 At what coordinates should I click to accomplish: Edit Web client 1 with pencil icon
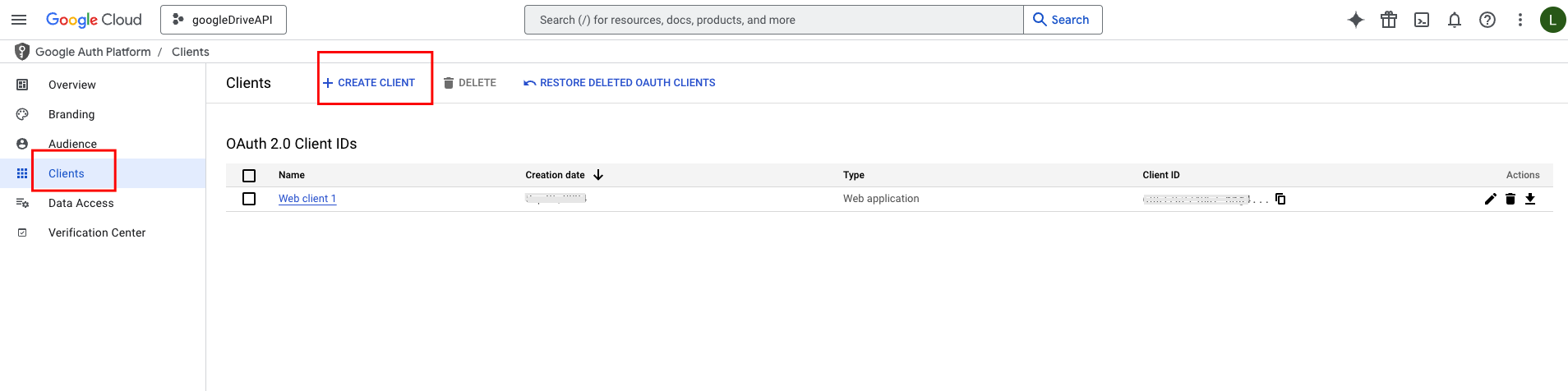coord(1491,199)
